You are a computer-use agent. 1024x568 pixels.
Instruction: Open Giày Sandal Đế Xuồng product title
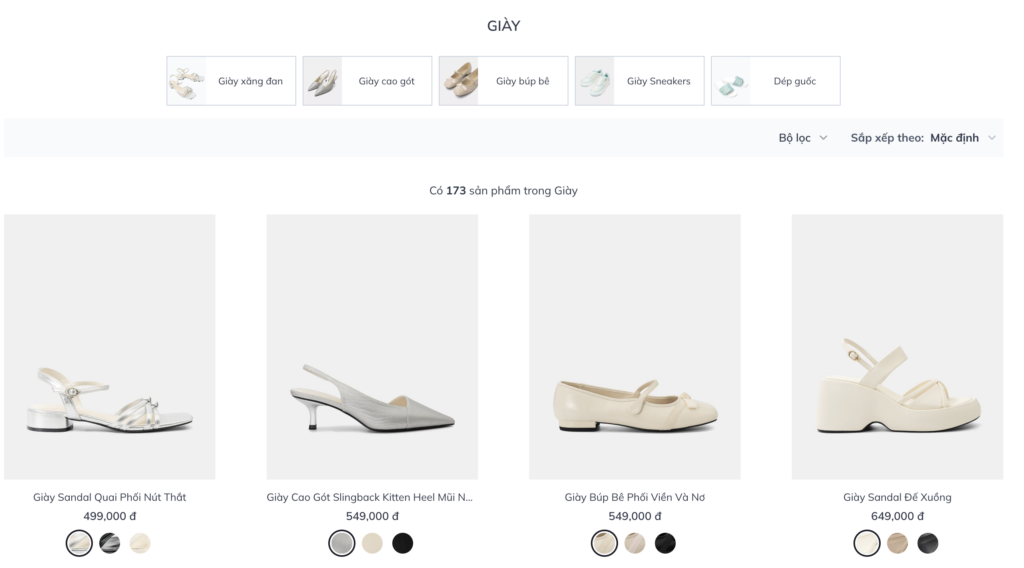click(x=897, y=497)
